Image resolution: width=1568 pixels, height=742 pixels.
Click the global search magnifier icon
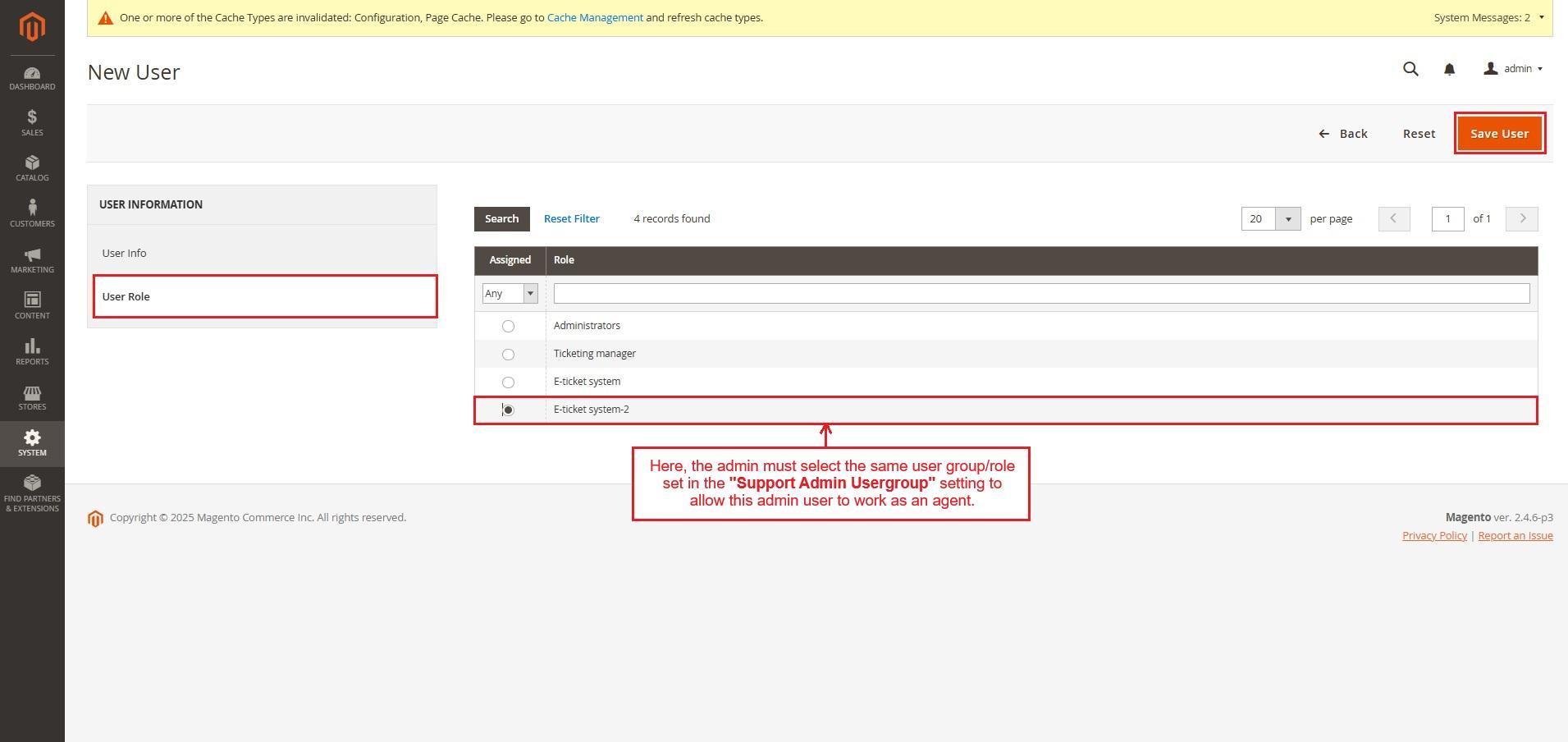pos(1410,69)
